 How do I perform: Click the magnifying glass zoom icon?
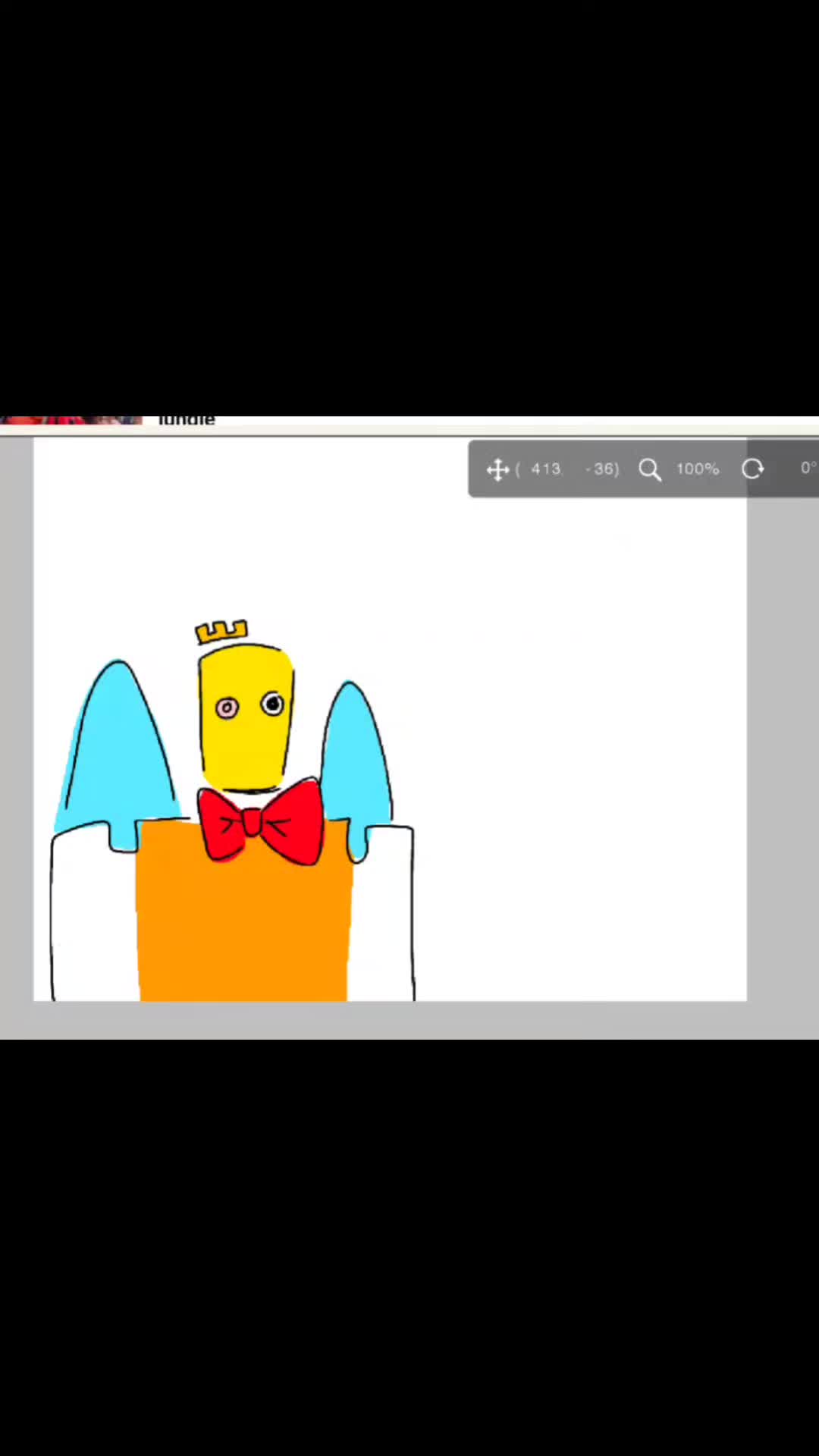(x=650, y=469)
